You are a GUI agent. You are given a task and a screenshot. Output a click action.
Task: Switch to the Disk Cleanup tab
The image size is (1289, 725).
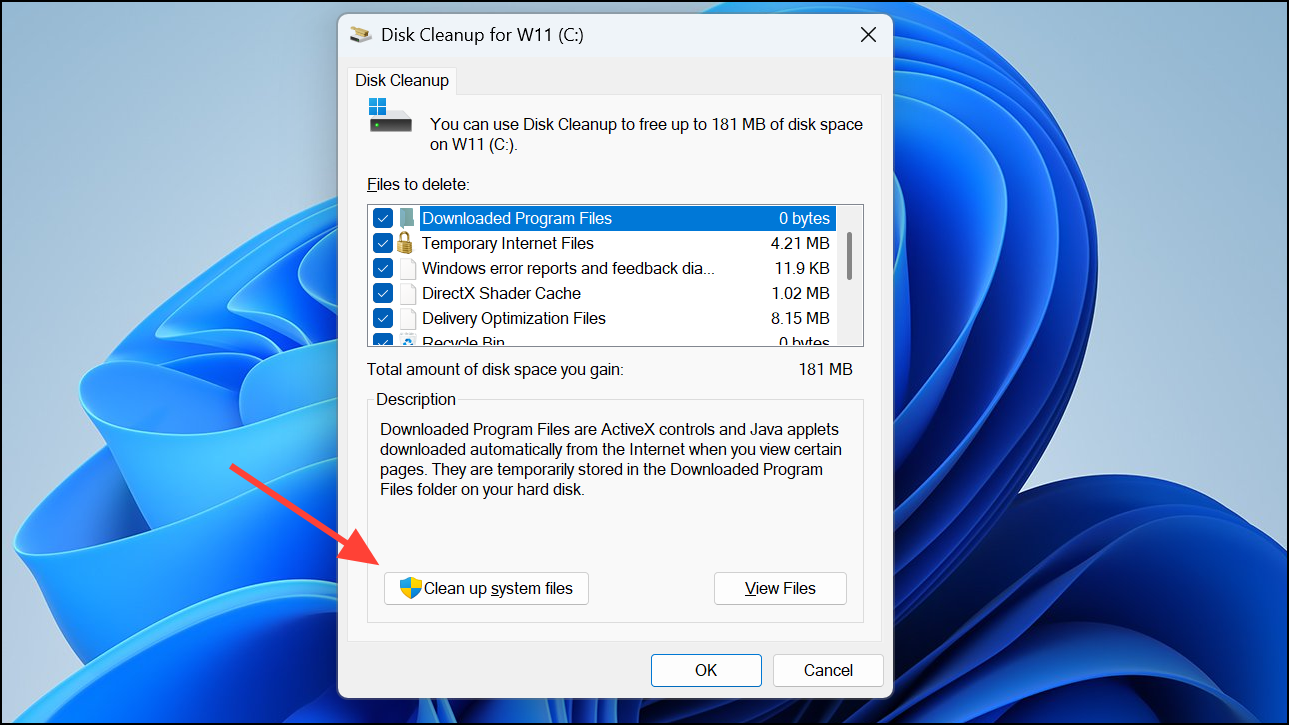point(402,80)
